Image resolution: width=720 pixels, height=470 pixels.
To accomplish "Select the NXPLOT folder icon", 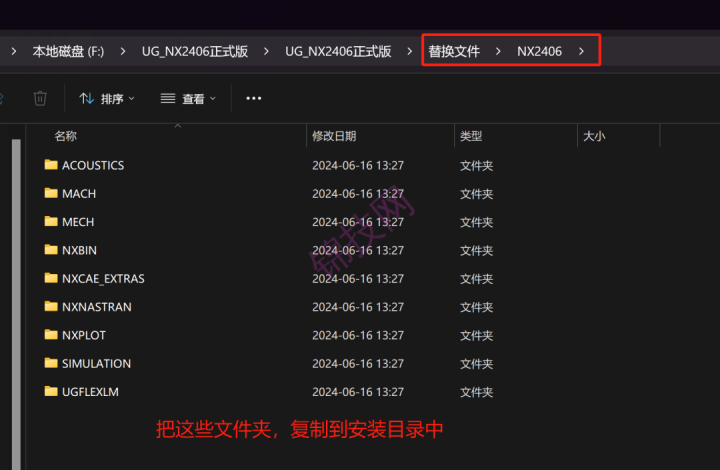I will tap(51, 335).
